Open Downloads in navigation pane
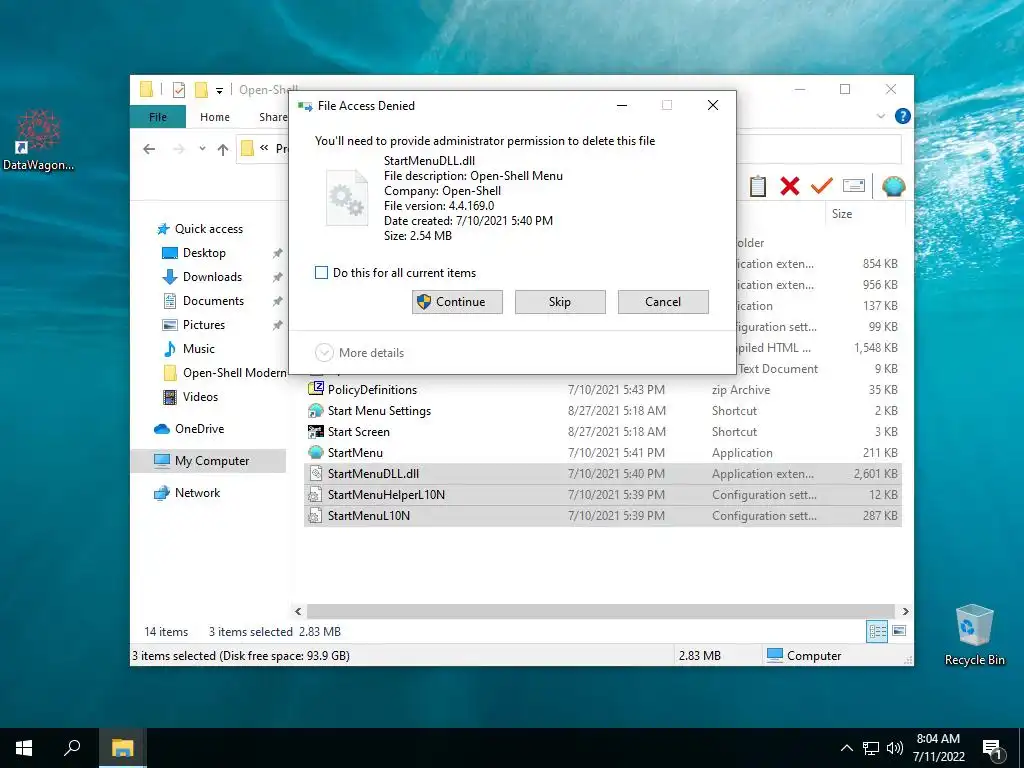 [x=202, y=277]
